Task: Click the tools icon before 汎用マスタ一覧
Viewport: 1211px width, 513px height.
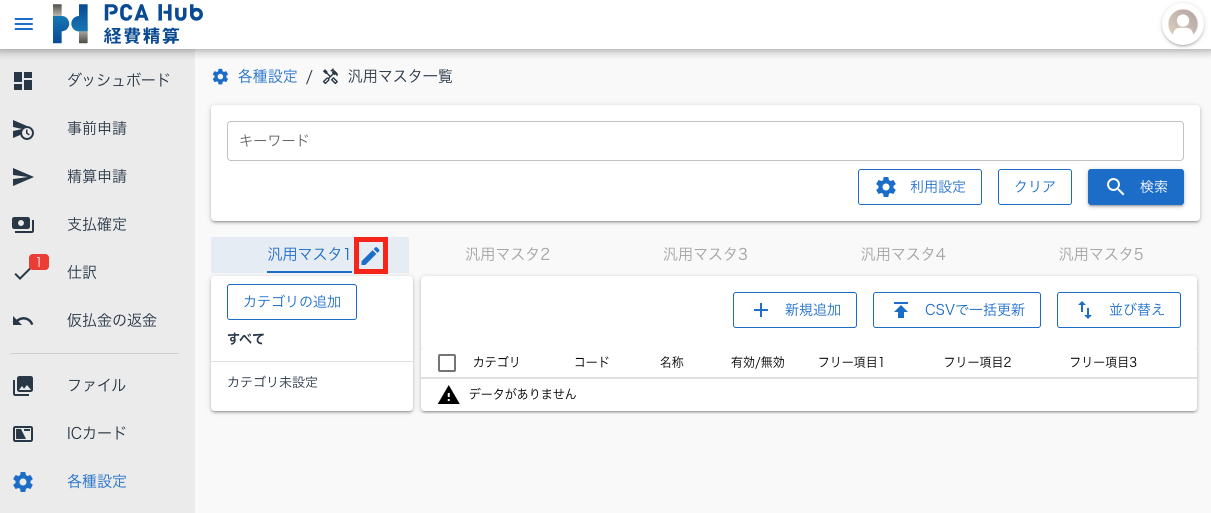Action: click(331, 77)
